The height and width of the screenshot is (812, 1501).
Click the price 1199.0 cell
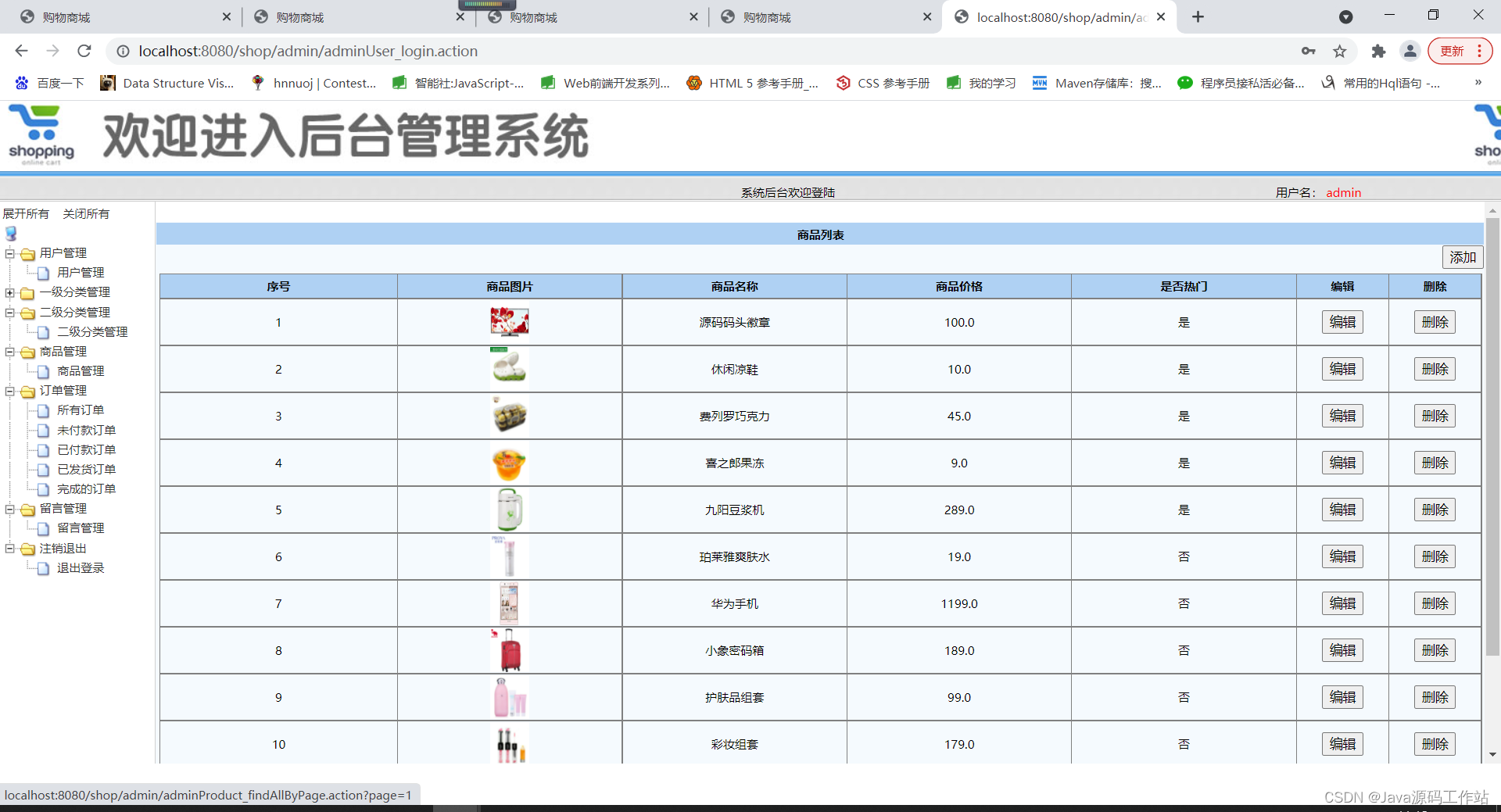pyautogui.click(x=959, y=603)
